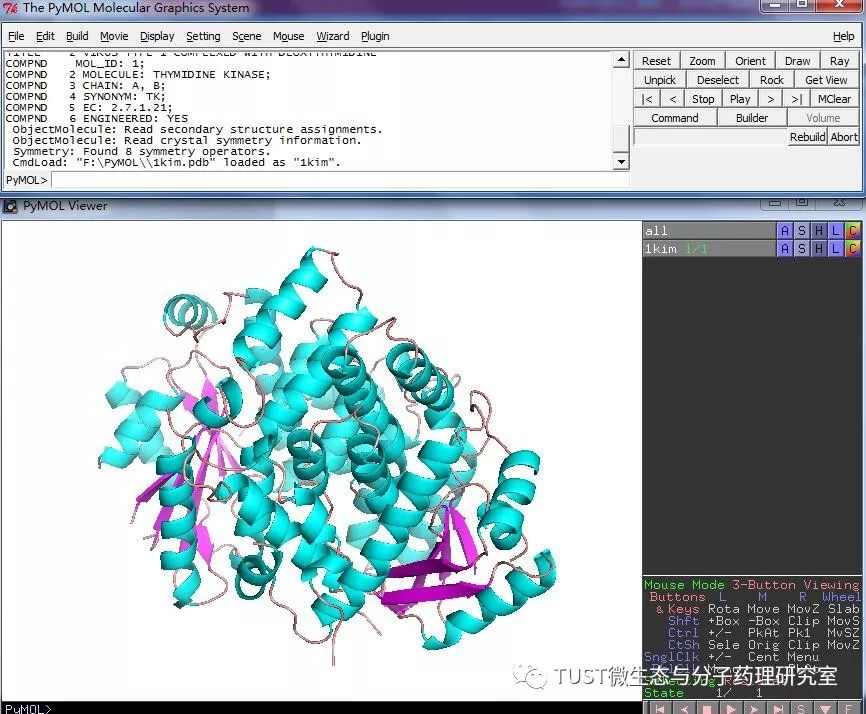
Task: Open the Action (A) menu for all
Action: coord(785,231)
